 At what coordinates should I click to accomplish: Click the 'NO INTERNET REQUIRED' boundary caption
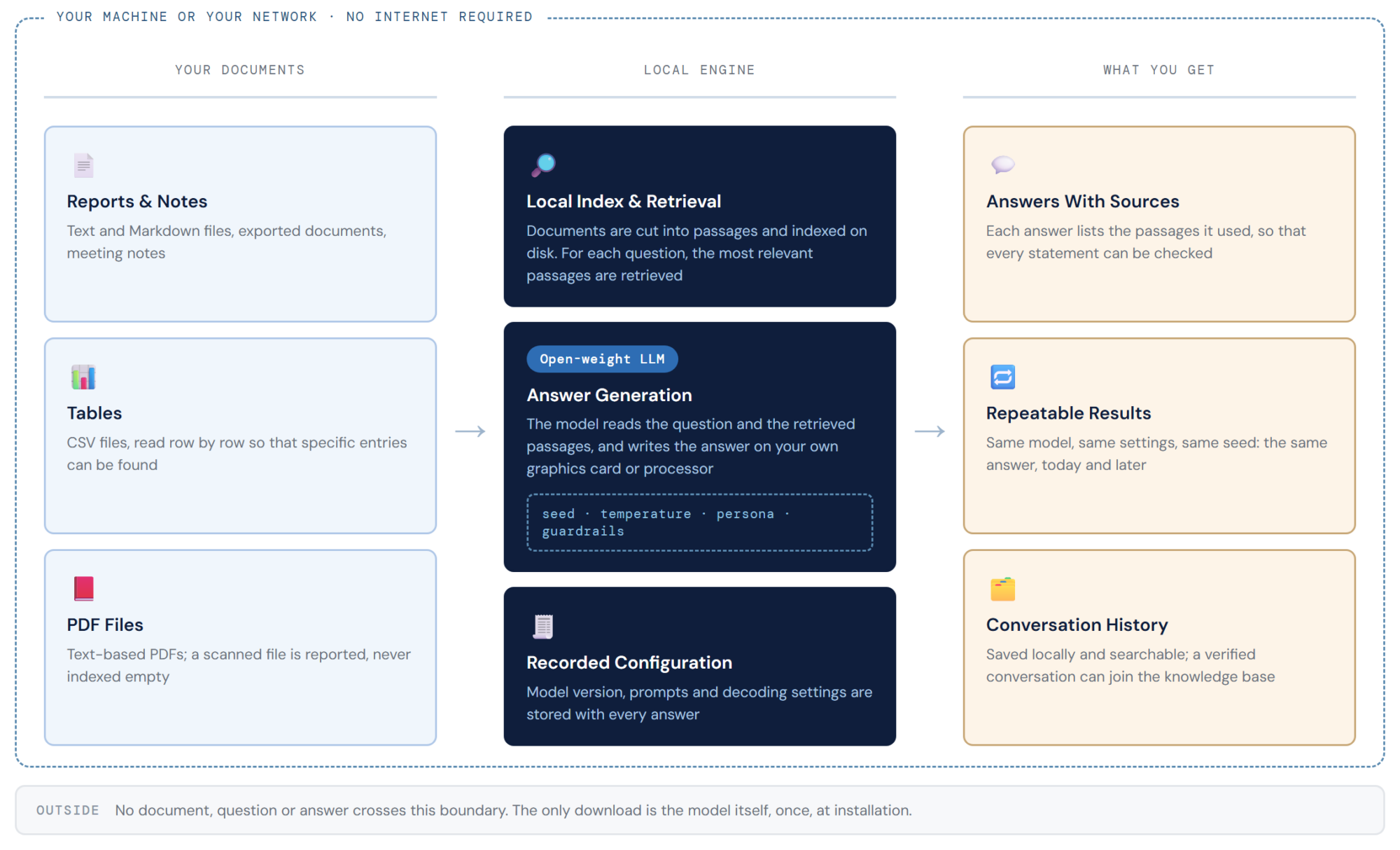click(440, 17)
